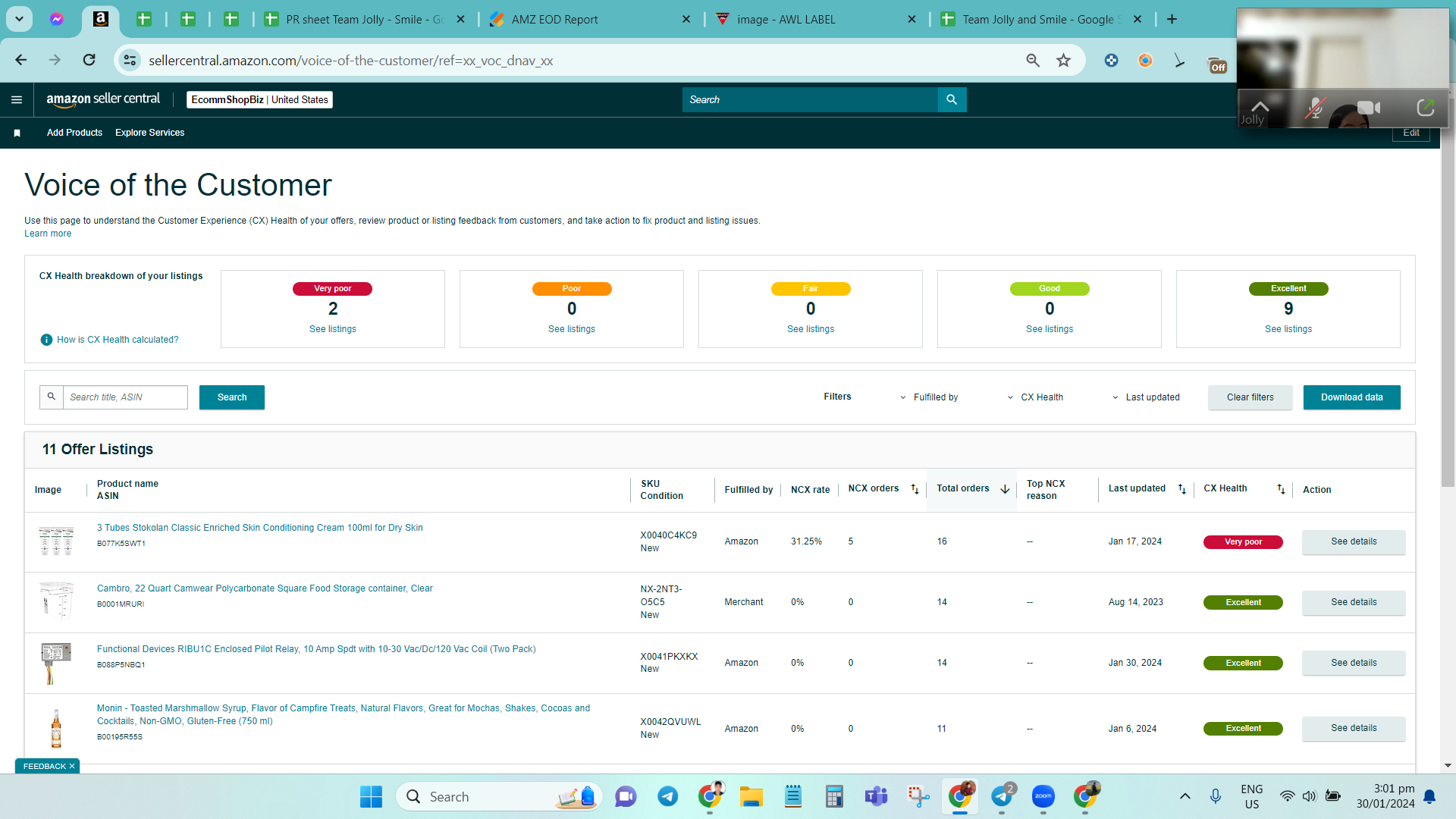Click the Clear filters button
The width and height of the screenshot is (1456, 819).
(1250, 397)
